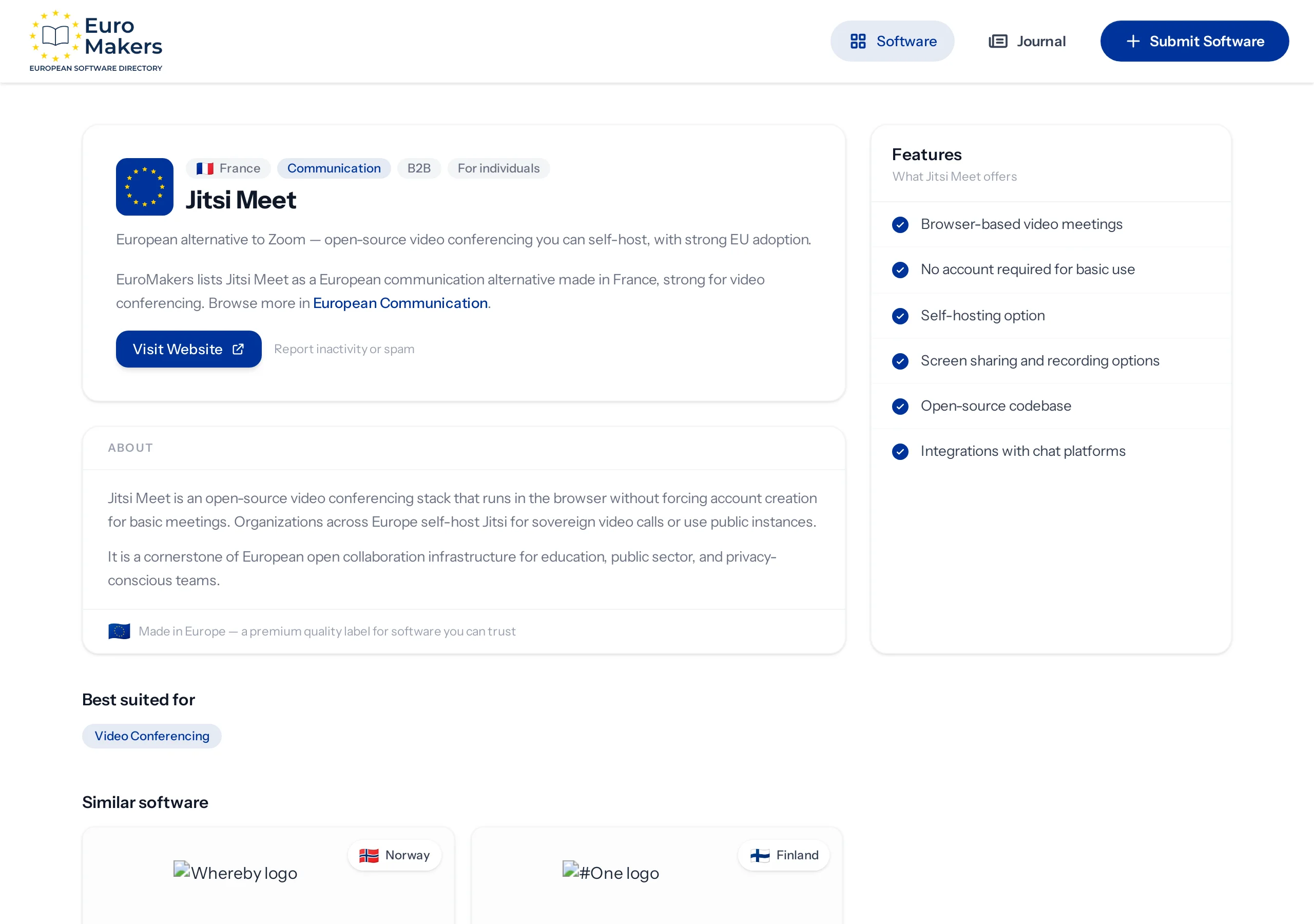
Task: Click the Made in Europe label text
Action: (x=327, y=631)
